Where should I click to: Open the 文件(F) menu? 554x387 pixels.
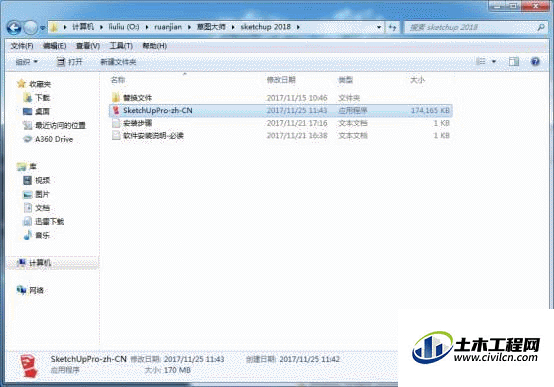pos(22,46)
